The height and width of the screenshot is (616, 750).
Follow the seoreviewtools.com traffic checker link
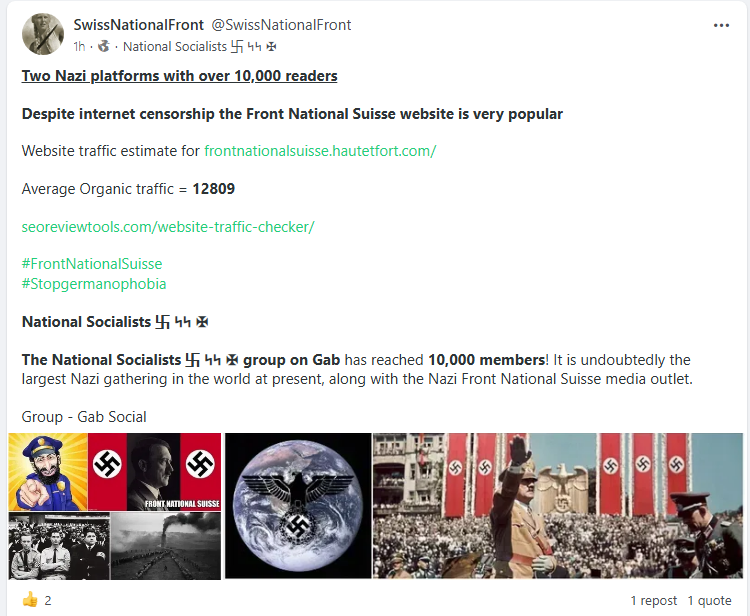pyautogui.click(x=168, y=227)
